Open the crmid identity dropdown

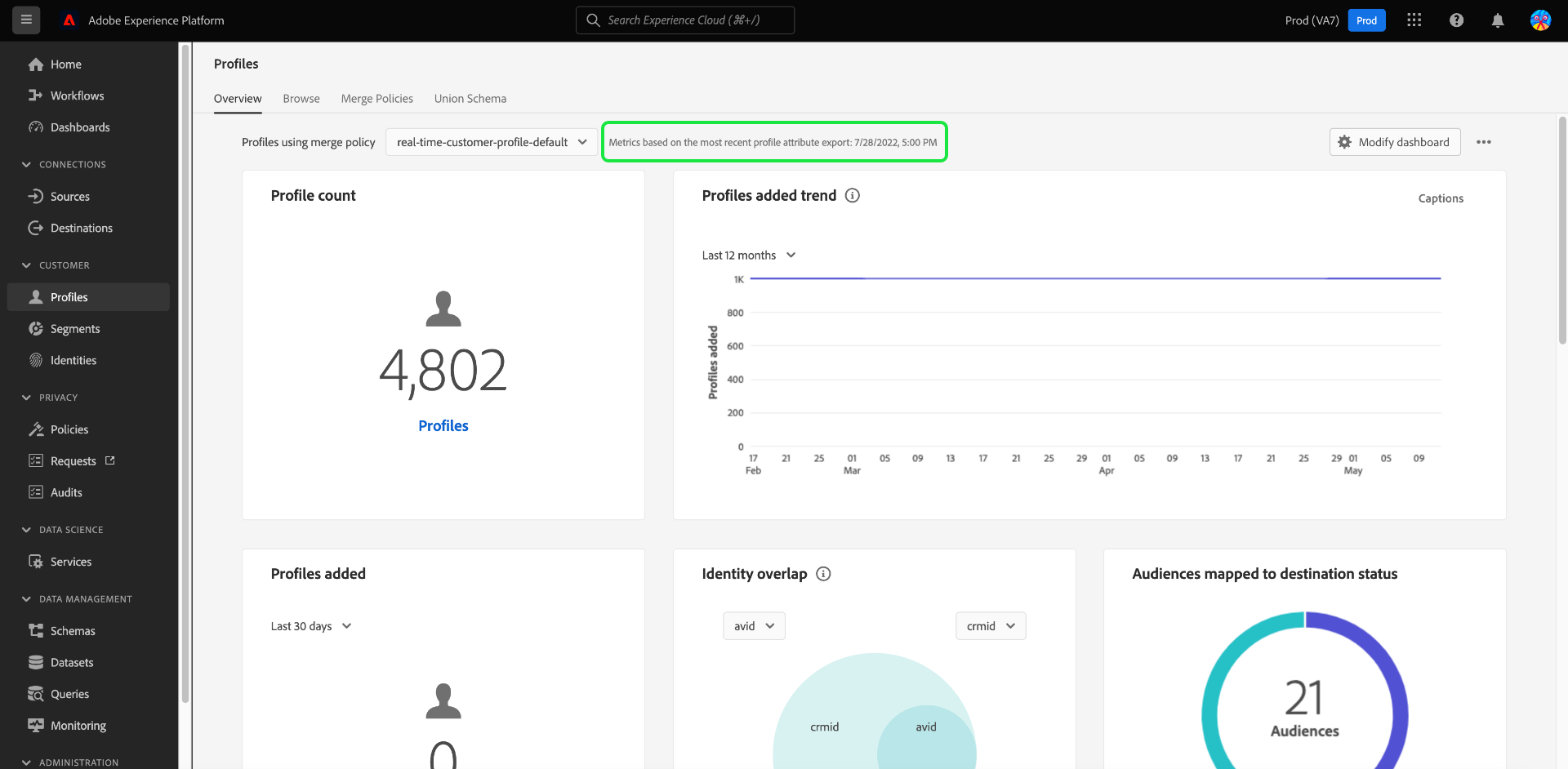[x=991, y=626]
